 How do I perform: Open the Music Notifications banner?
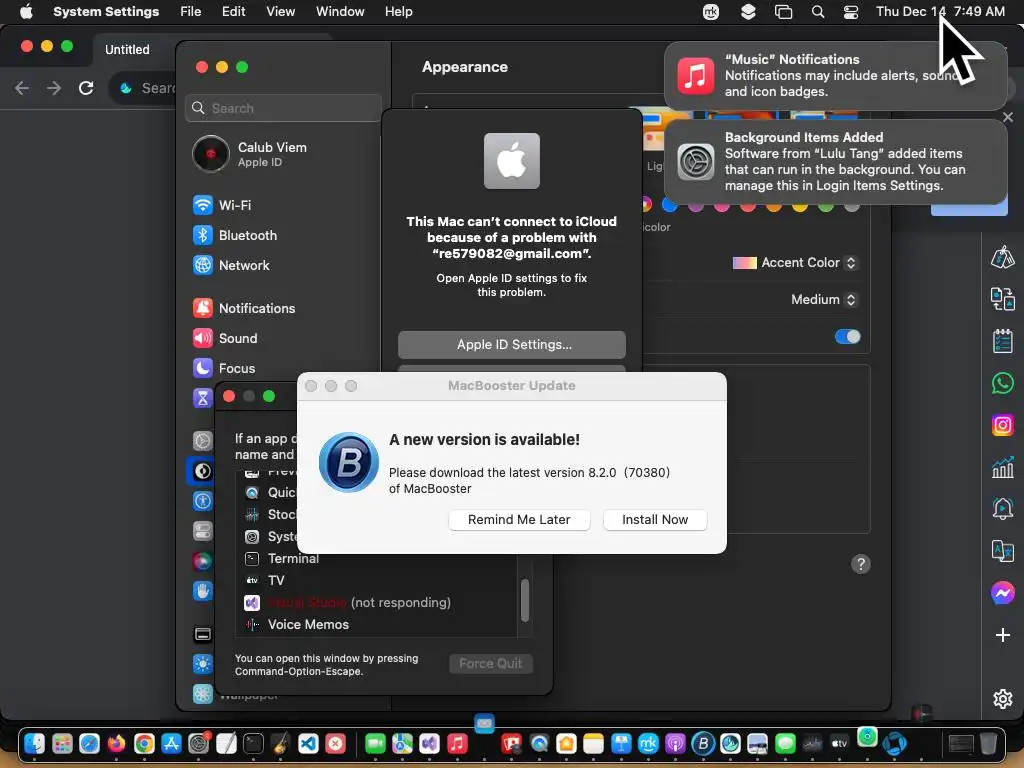click(836, 76)
